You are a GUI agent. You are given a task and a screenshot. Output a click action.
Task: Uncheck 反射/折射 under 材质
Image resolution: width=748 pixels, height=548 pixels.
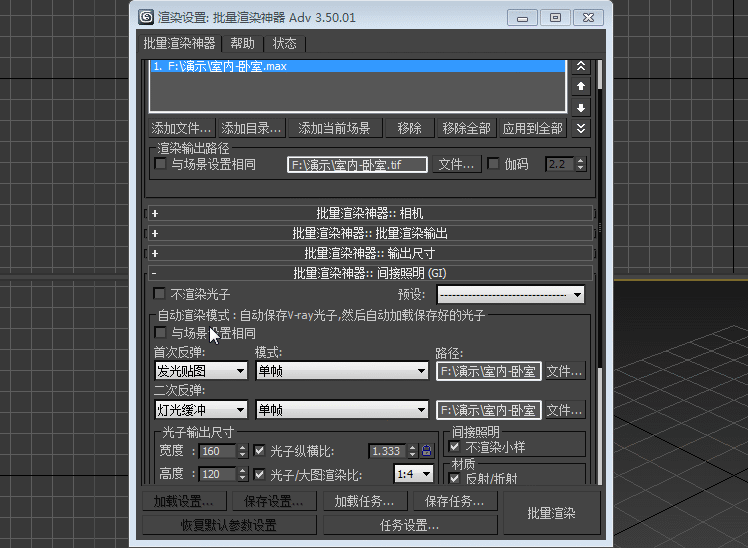[x=455, y=478]
